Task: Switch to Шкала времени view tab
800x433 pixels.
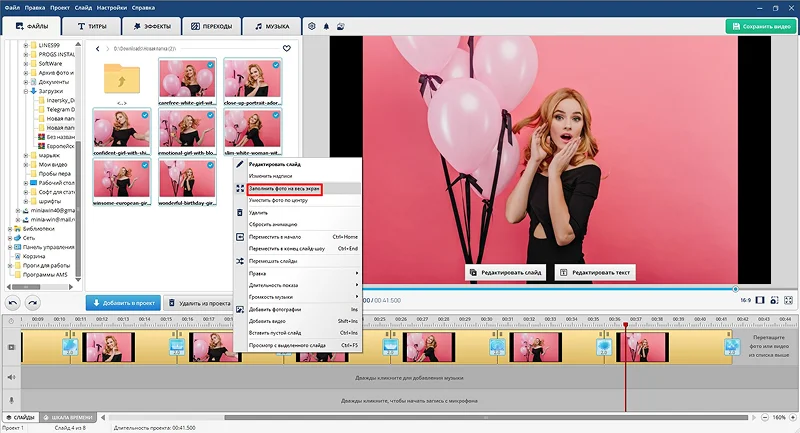Action: [68, 417]
